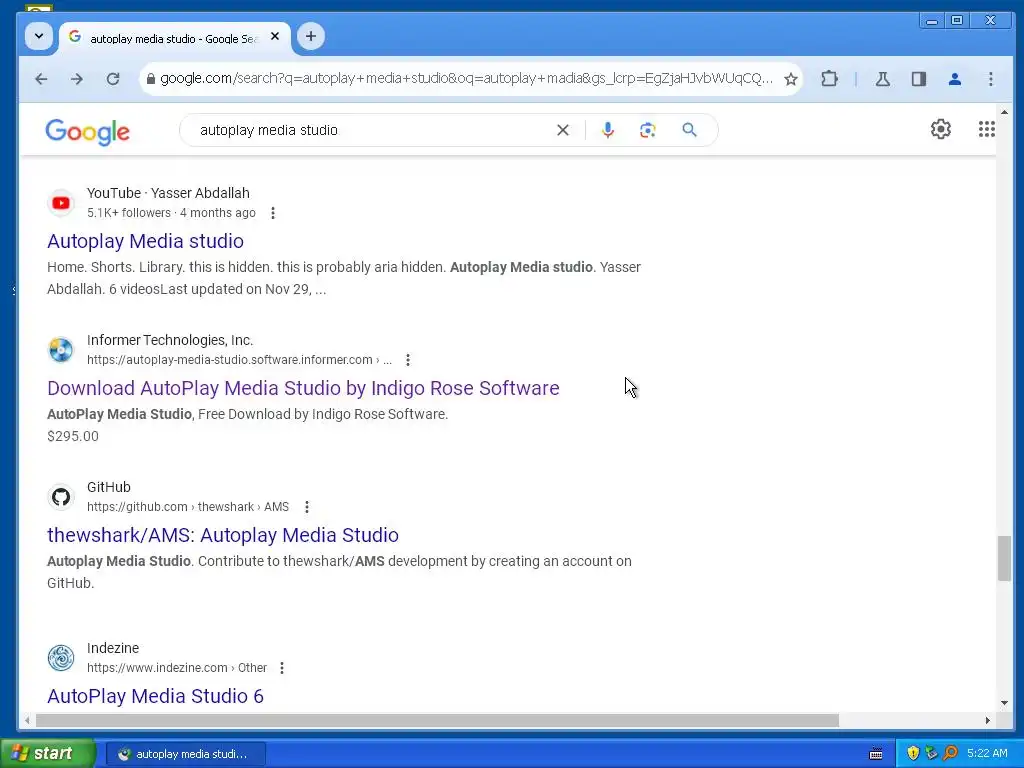Open a new browser tab
The height and width of the screenshot is (768, 1024).
311,37
